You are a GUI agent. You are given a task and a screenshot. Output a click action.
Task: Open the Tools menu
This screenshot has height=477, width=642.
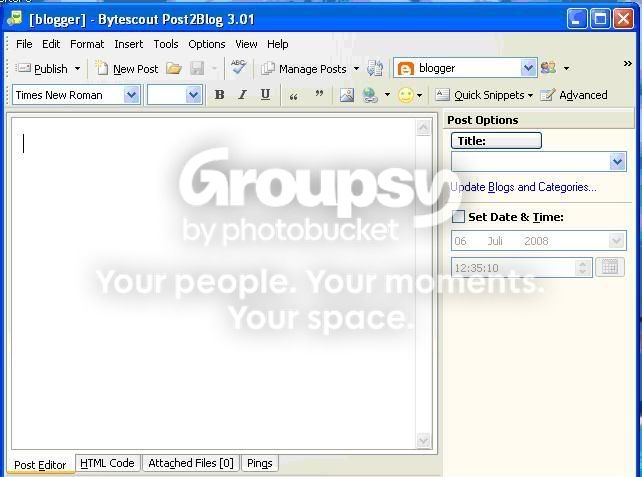(166, 44)
